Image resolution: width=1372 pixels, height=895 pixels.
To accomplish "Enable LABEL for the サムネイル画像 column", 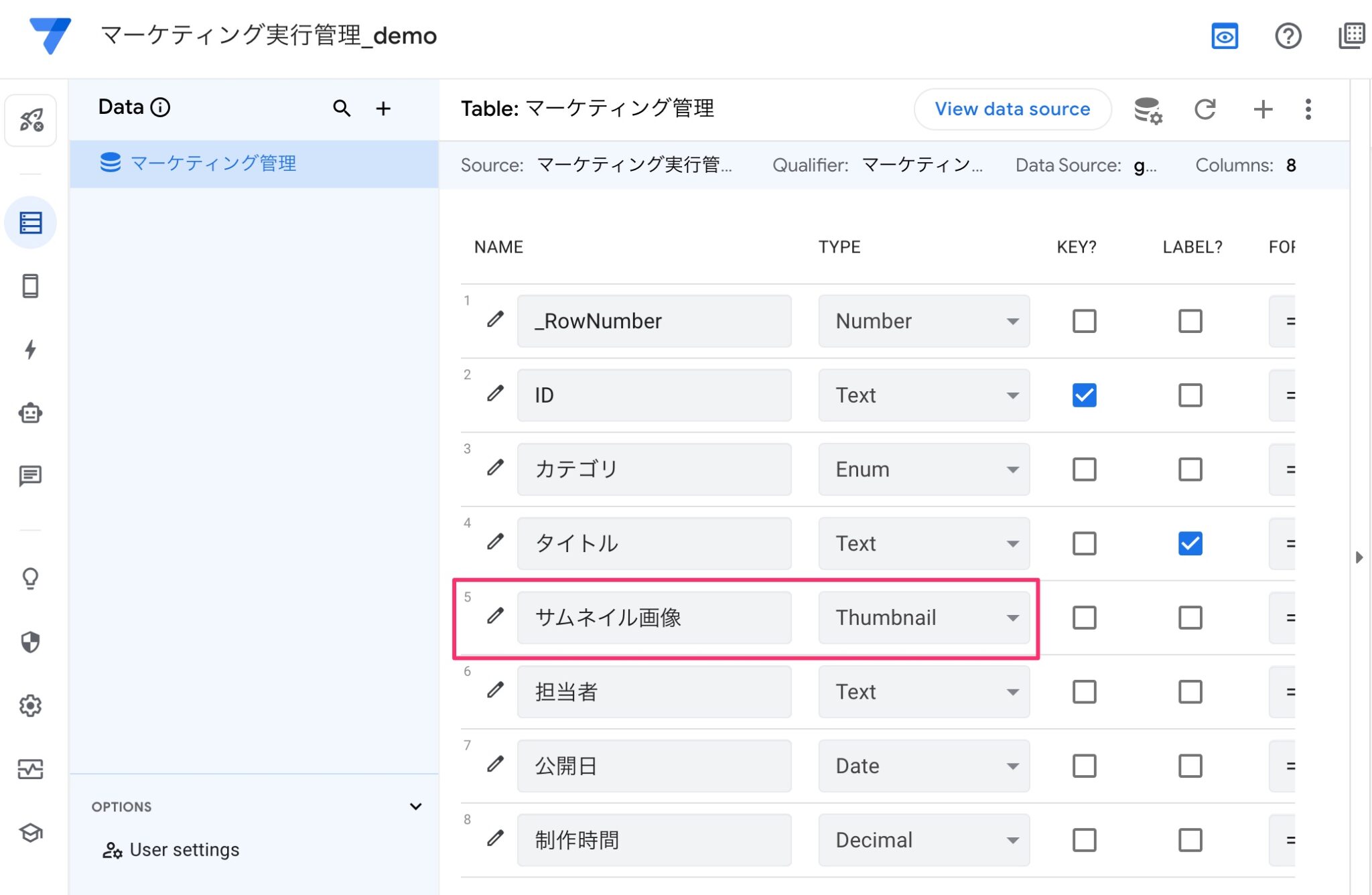I will coord(1190,617).
